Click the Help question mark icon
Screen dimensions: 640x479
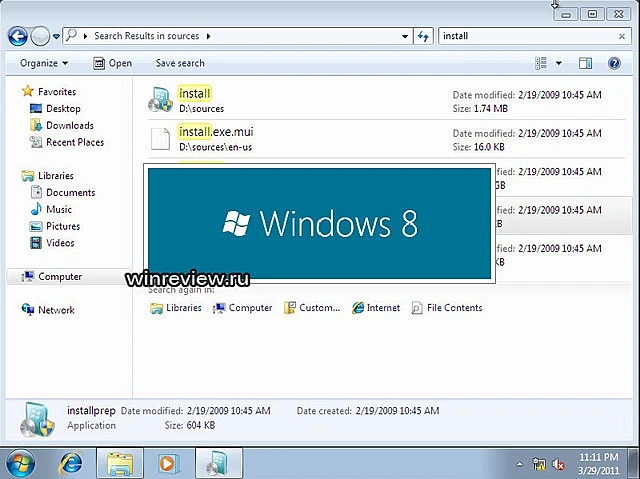click(613, 63)
